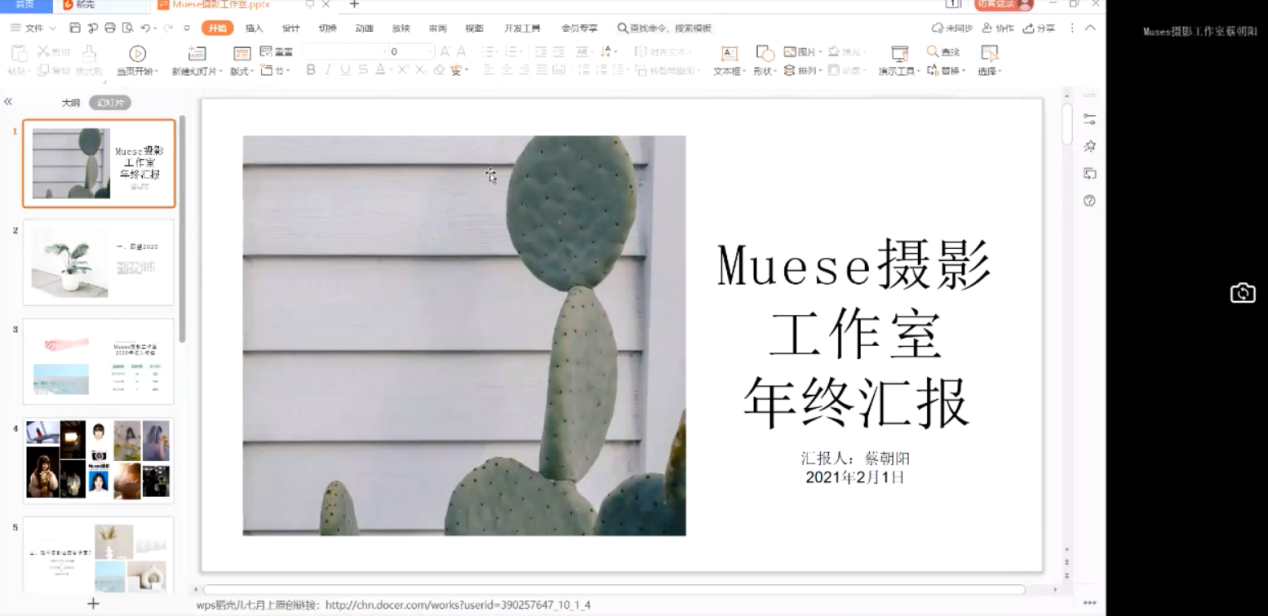Click the undo arrow icon
The image size is (1268, 616).
[145, 28]
